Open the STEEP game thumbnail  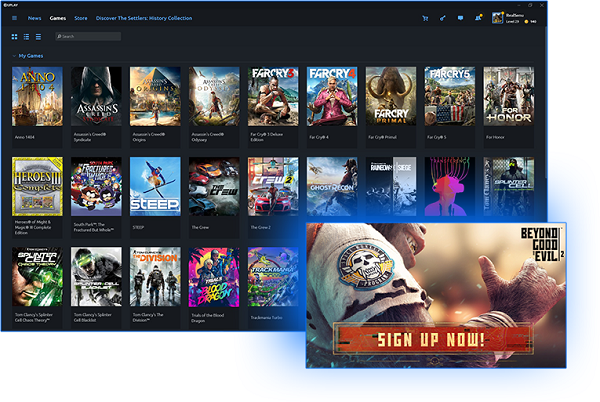tap(155, 186)
